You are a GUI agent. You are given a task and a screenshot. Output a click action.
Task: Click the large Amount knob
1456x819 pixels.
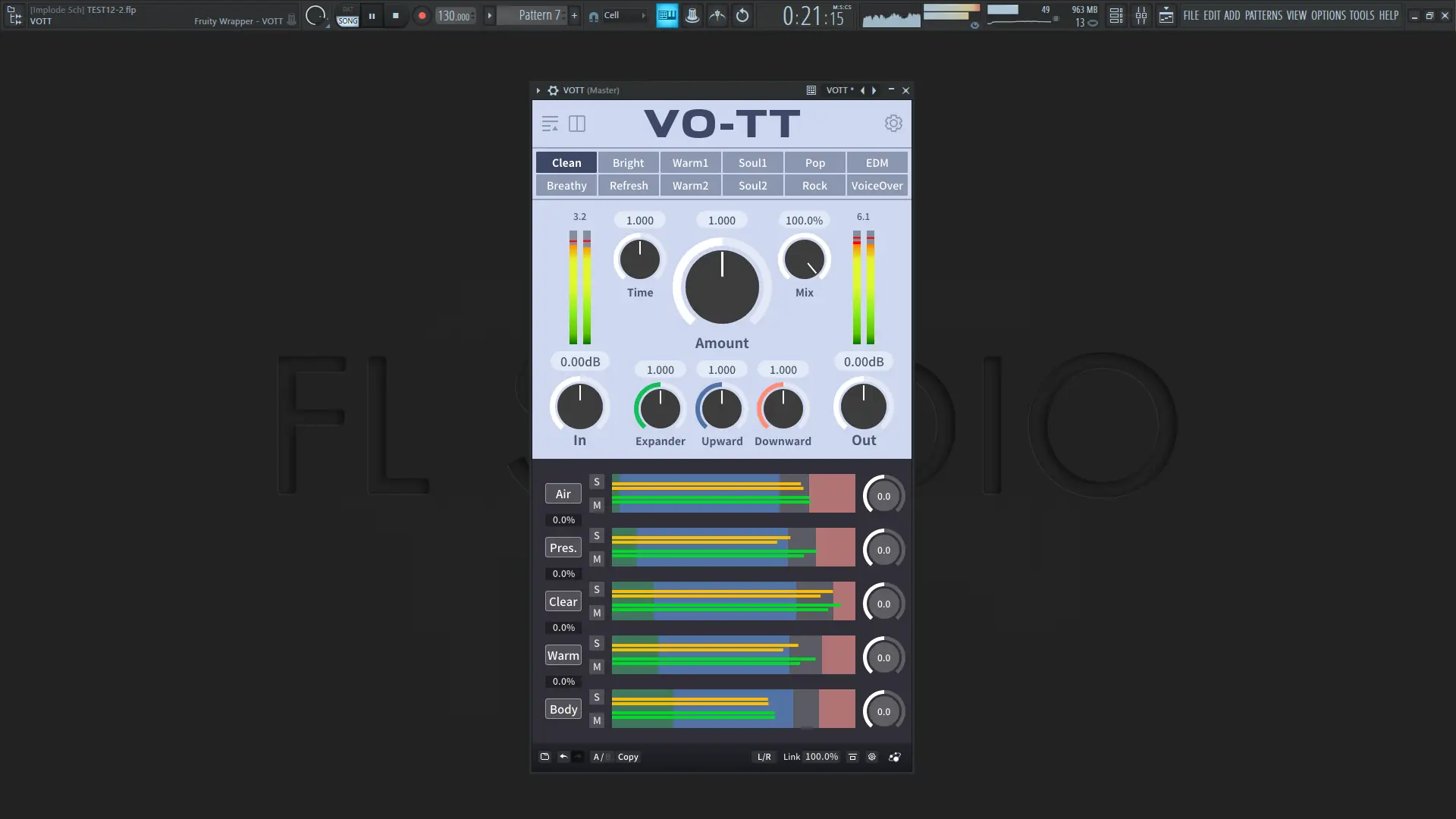722,287
